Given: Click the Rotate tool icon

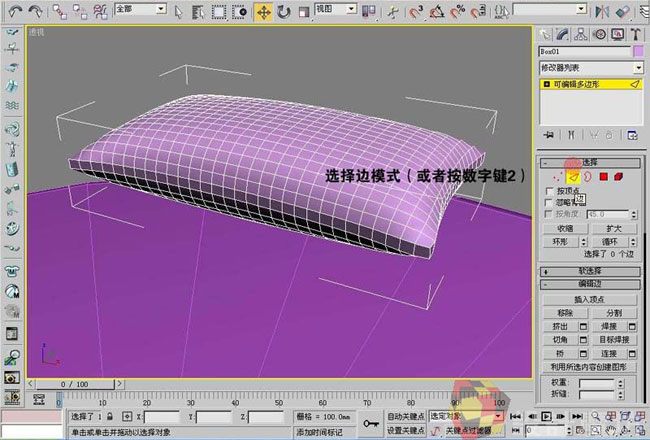Looking at the screenshot, I should tap(284, 12).
